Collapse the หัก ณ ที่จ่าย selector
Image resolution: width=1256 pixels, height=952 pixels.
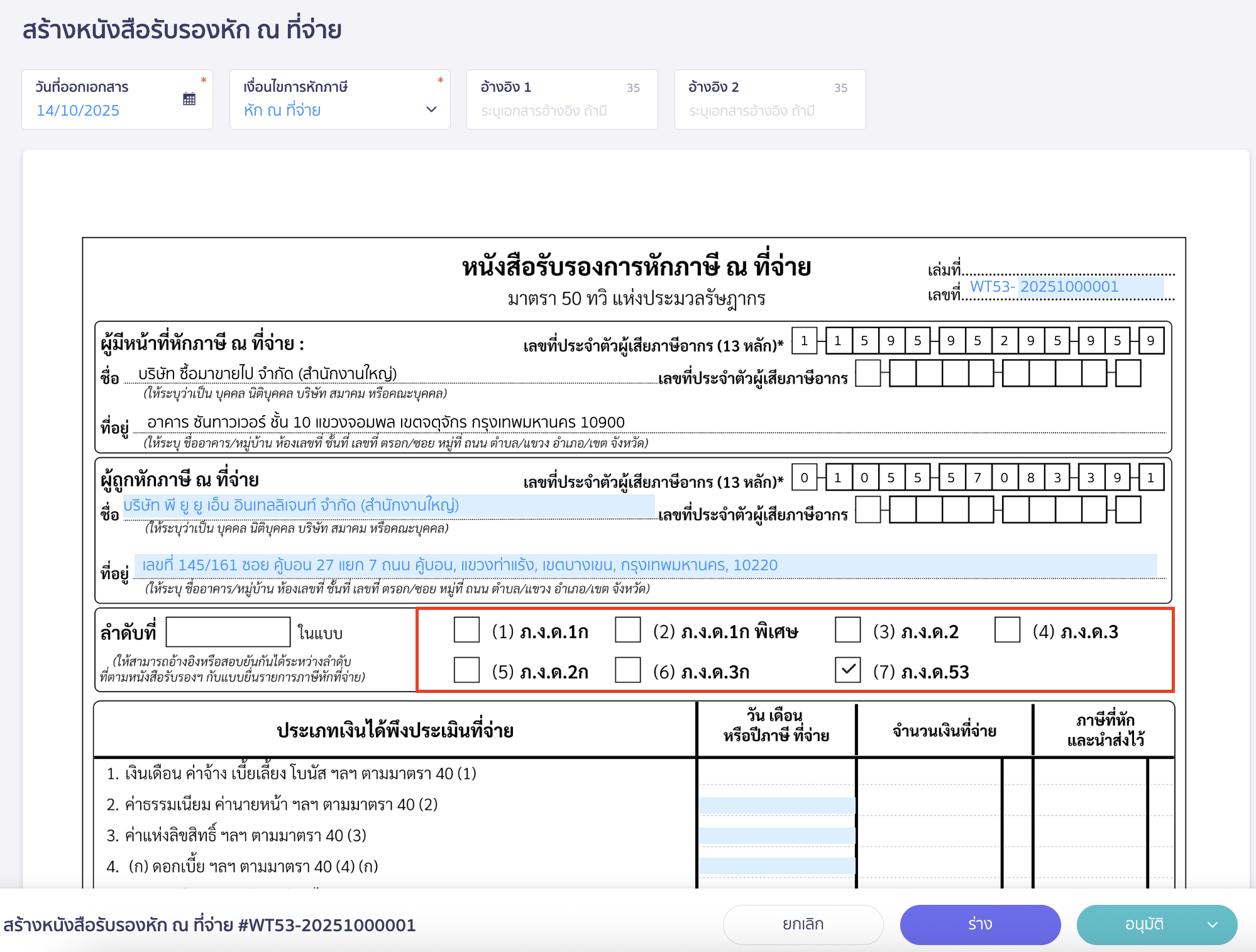(x=431, y=109)
